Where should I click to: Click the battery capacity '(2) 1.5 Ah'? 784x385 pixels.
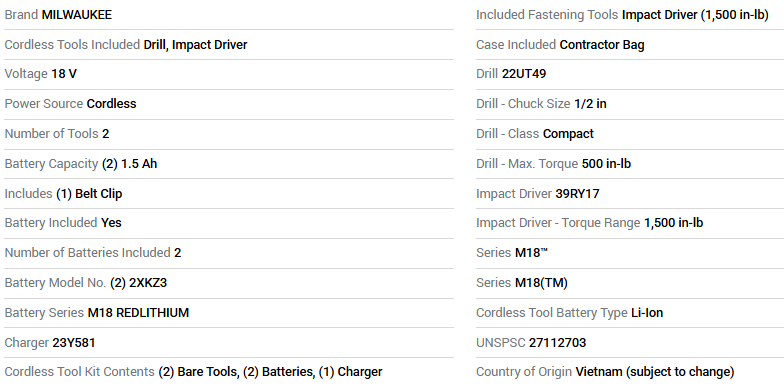130,164
